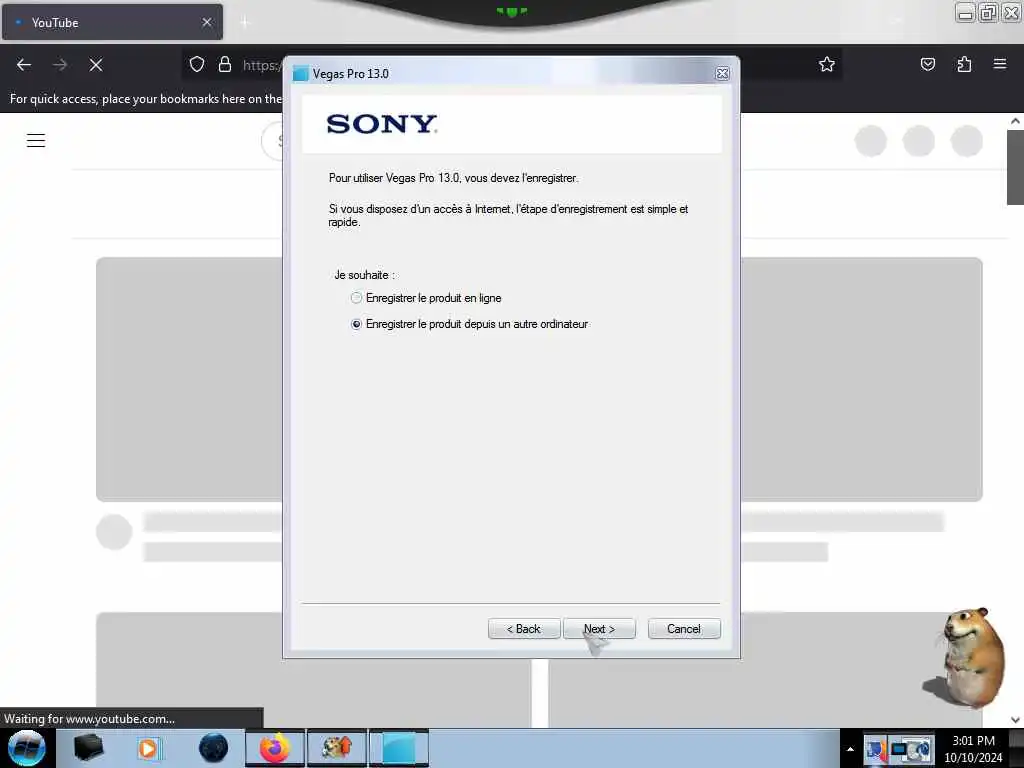Viewport: 1024px width, 768px height.
Task: Click the Firefox forward arrow
Action: click(x=60, y=65)
